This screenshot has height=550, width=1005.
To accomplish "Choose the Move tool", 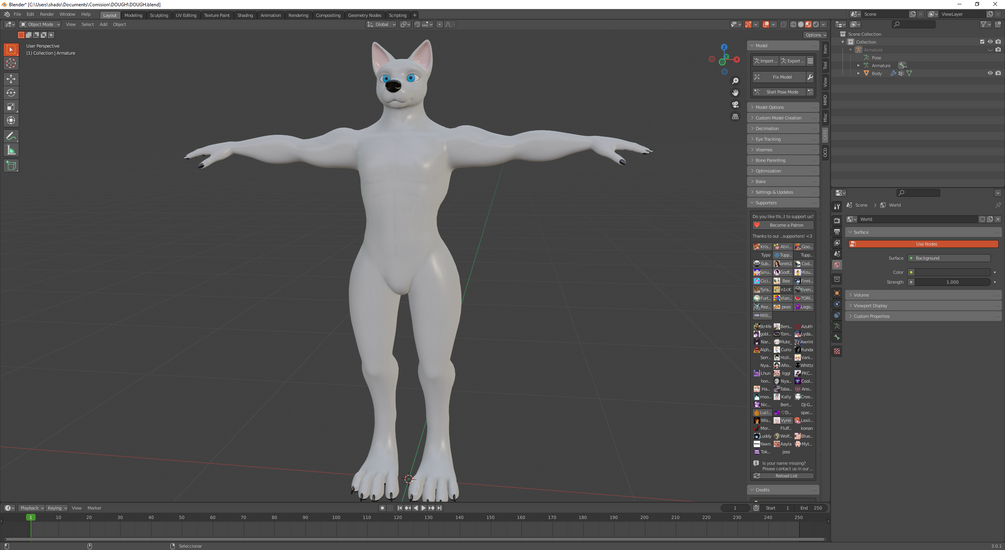I will 11,79.
